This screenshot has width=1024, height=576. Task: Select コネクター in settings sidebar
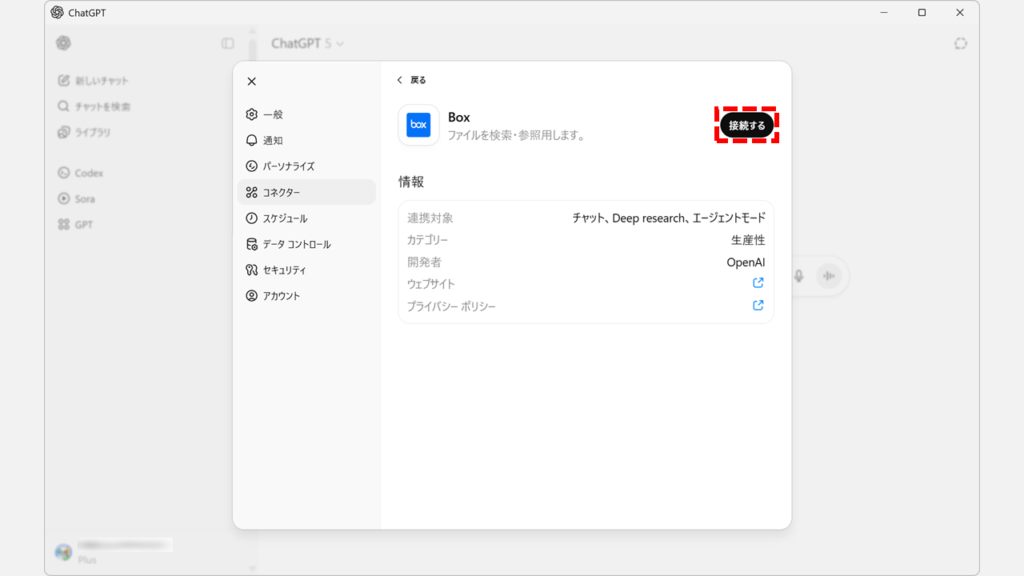(x=306, y=192)
